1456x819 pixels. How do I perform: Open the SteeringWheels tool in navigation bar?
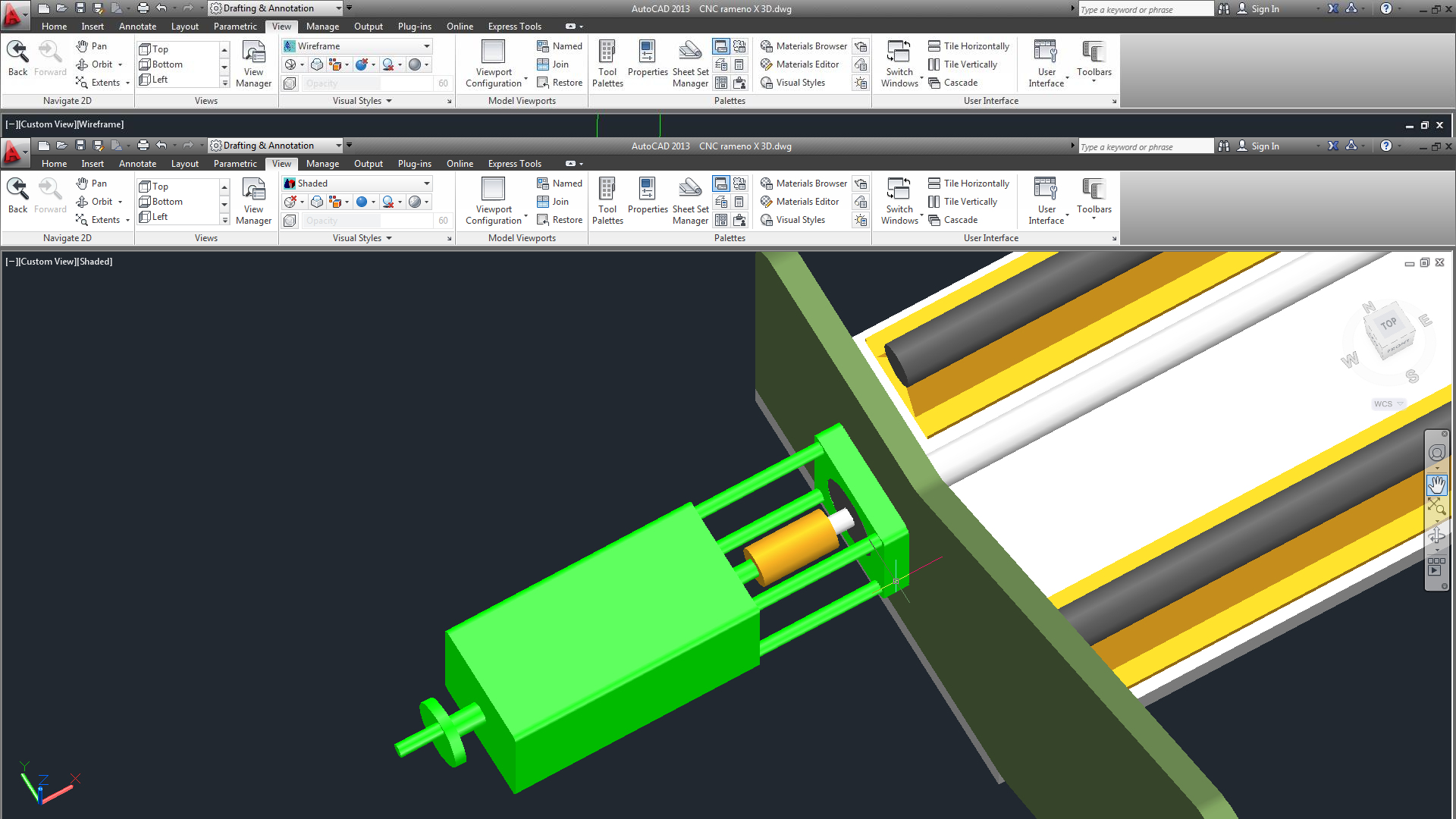point(1436,453)
